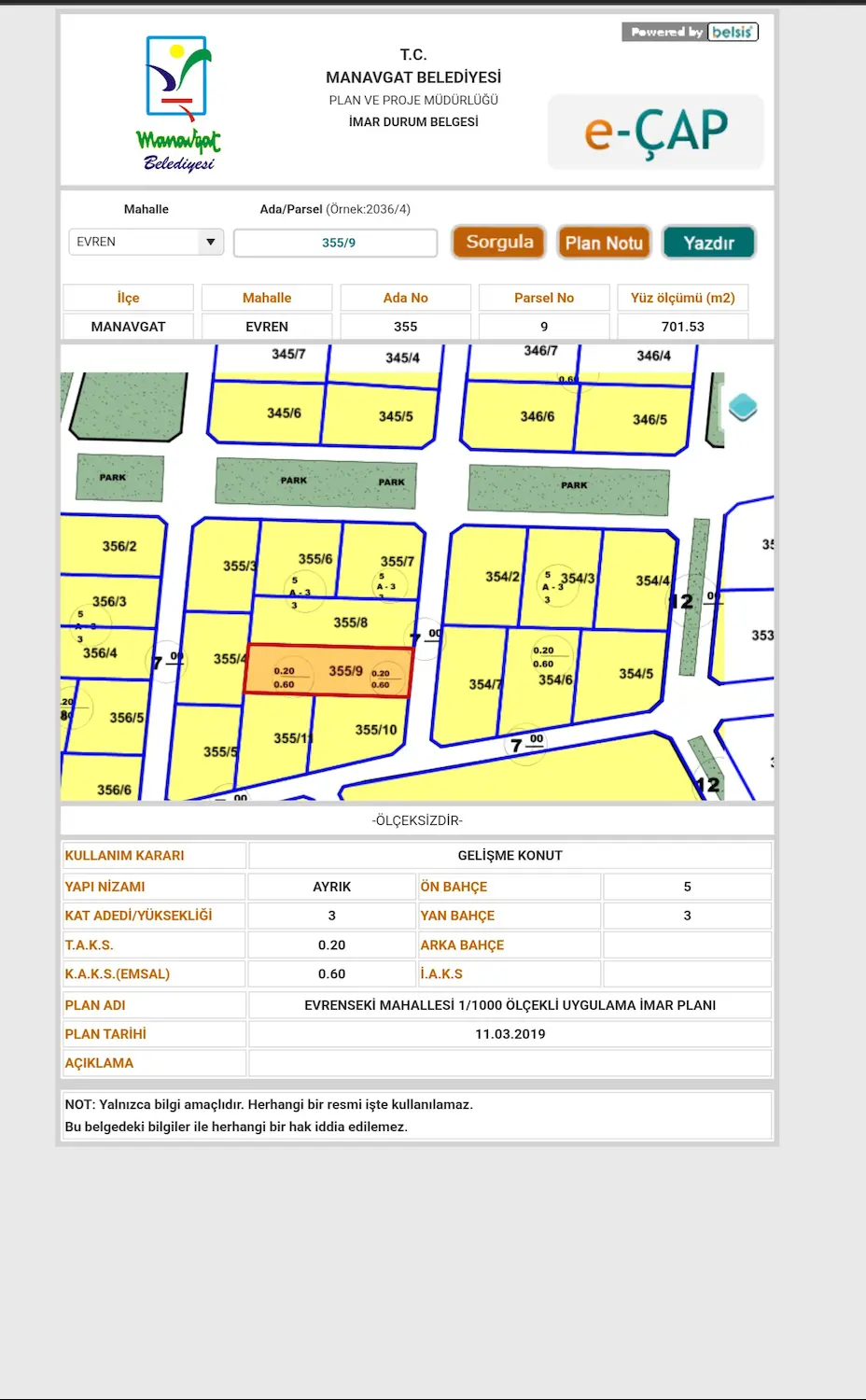Click the KAT ADEDİ/YÜKSEKLİĞİ label
Image resolution: width=866 pixels, height=1400 pixels.
[138, 916]
